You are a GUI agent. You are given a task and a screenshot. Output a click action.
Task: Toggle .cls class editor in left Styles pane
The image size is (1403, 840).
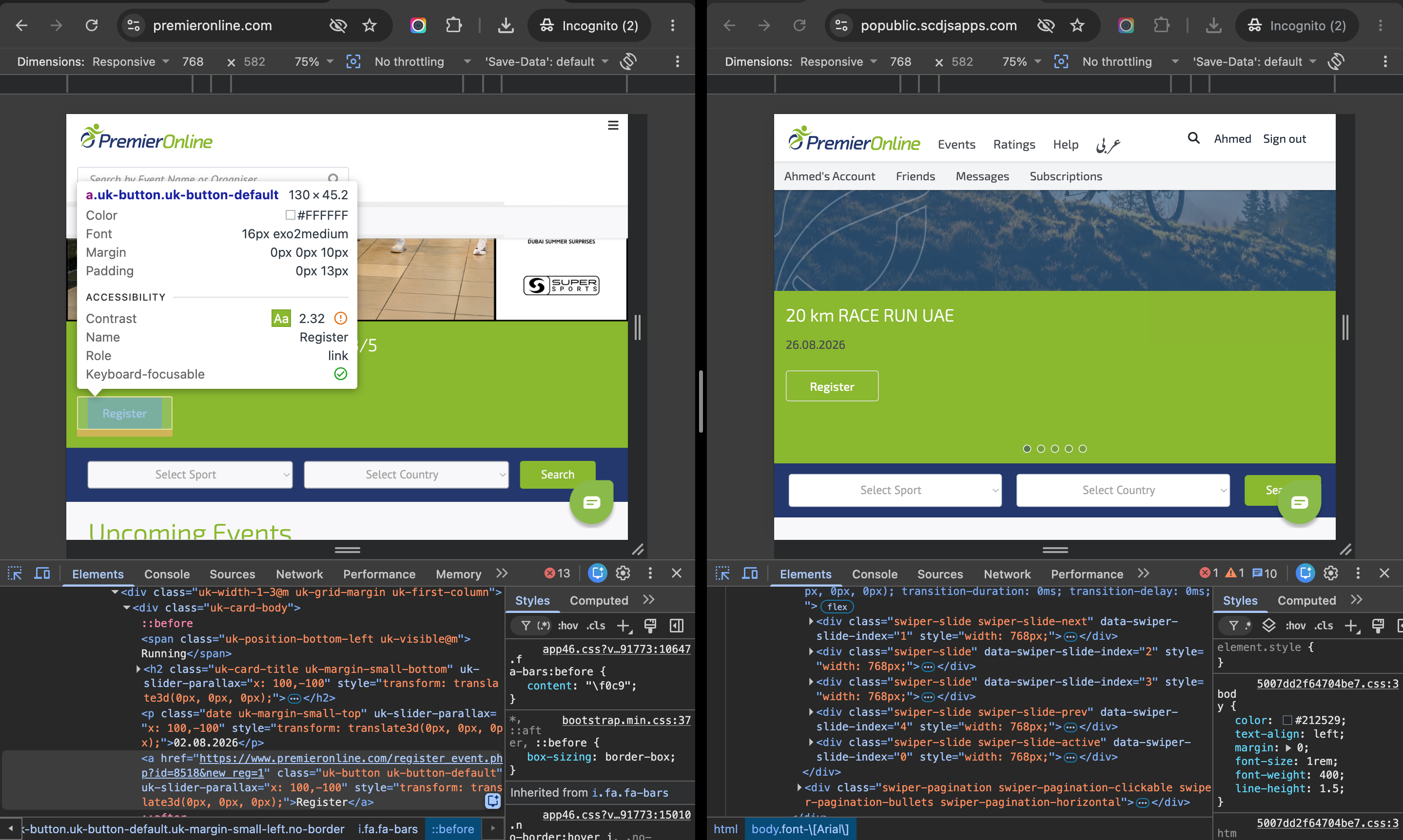pos(596,626)
